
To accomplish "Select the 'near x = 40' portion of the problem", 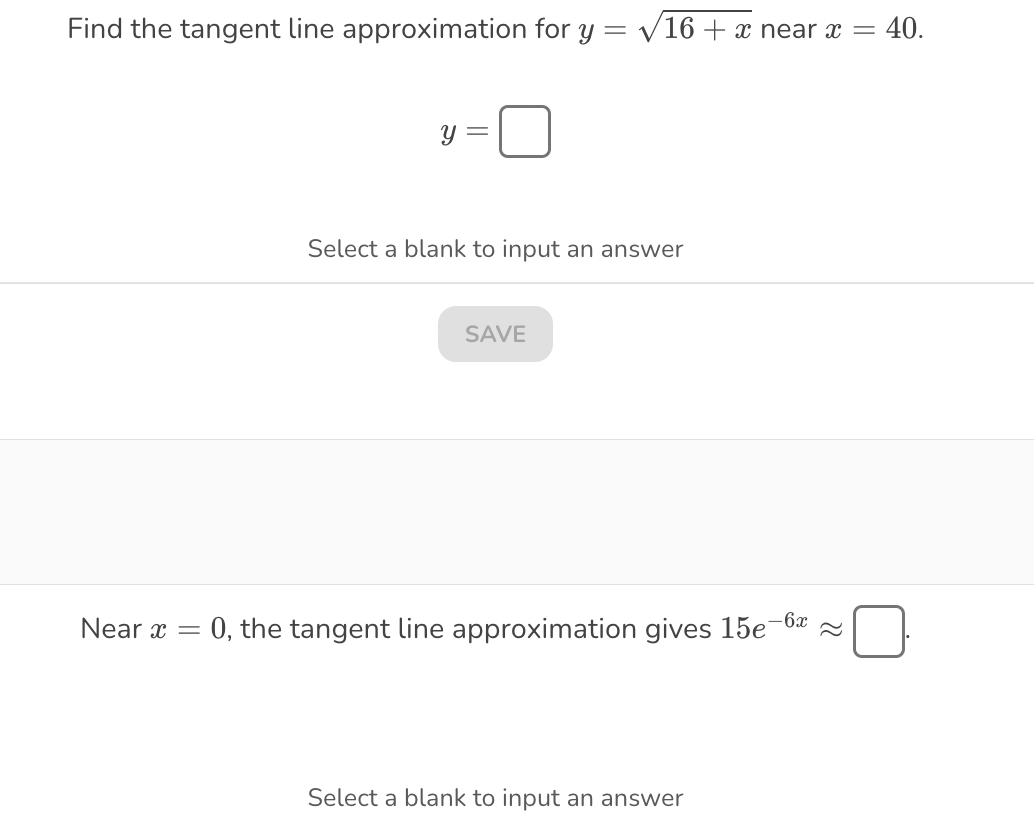I will point(840,28).
